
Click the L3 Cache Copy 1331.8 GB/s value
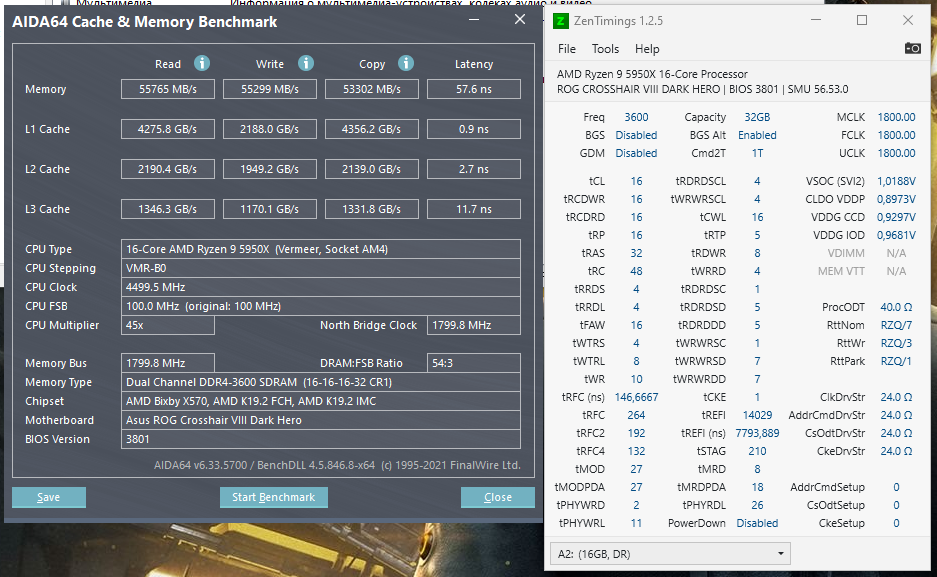tap(372, 209)
